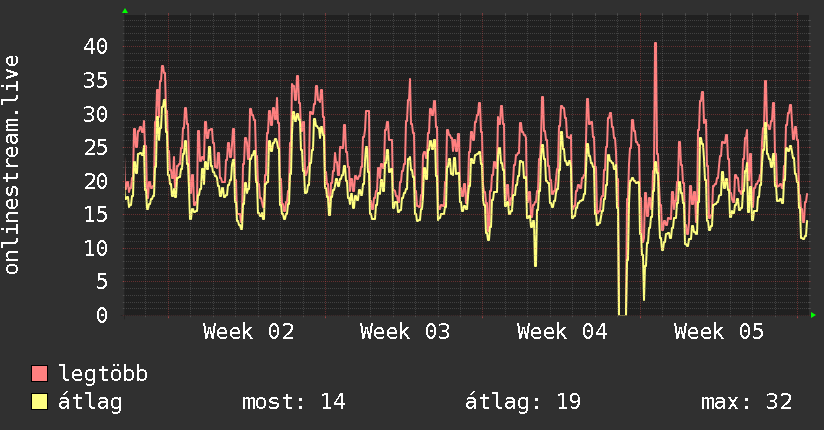Click the y-axis label 30

click(96, 114)
